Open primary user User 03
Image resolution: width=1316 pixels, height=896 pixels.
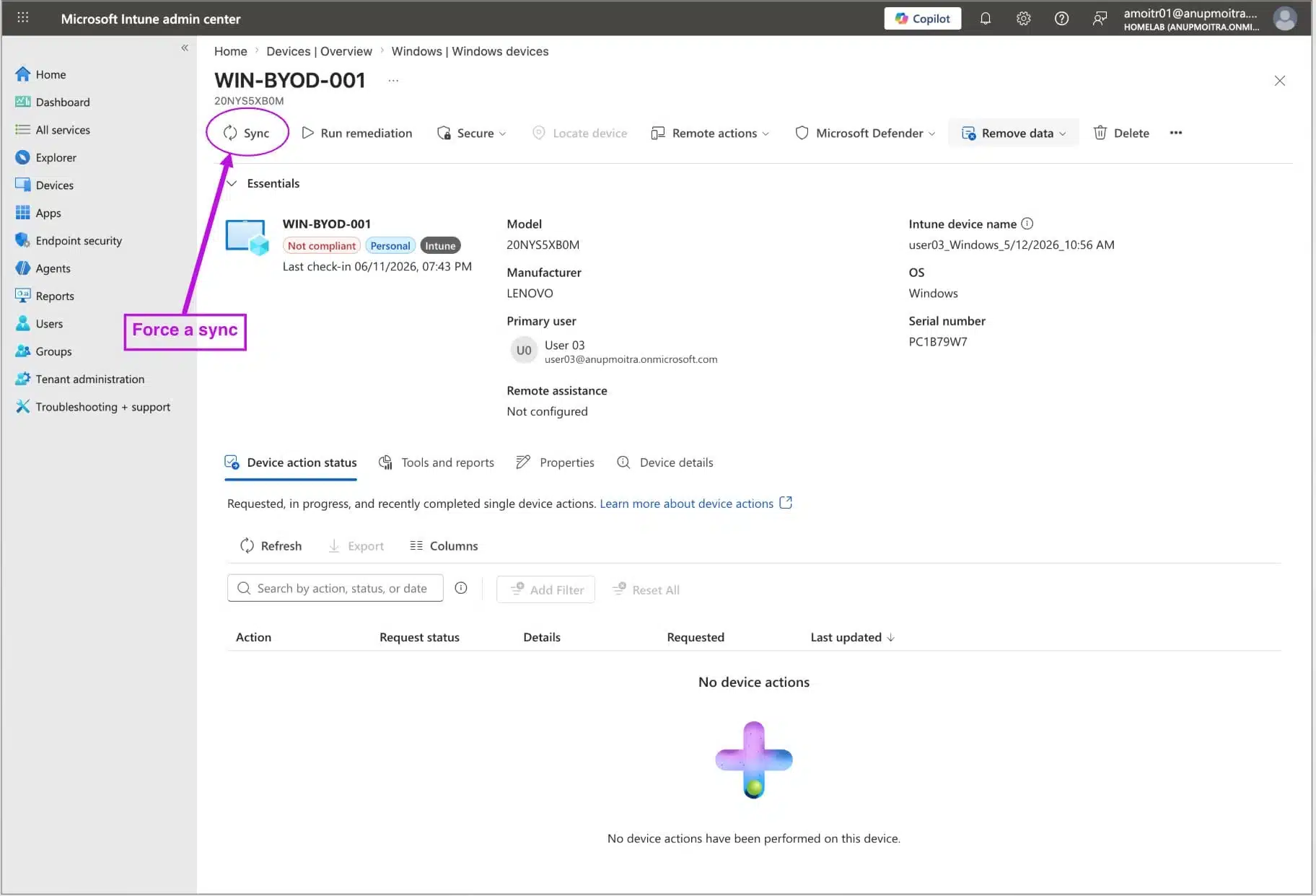click(x=564, y=345)
